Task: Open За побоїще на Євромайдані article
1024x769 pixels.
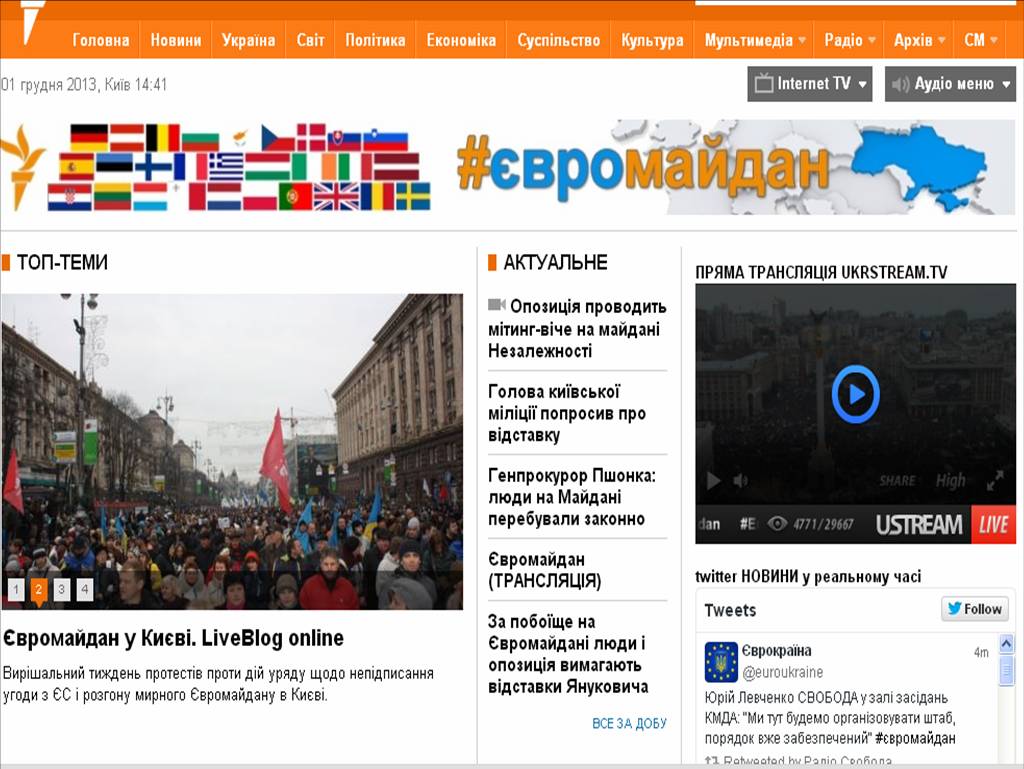Action: point(568,653)
